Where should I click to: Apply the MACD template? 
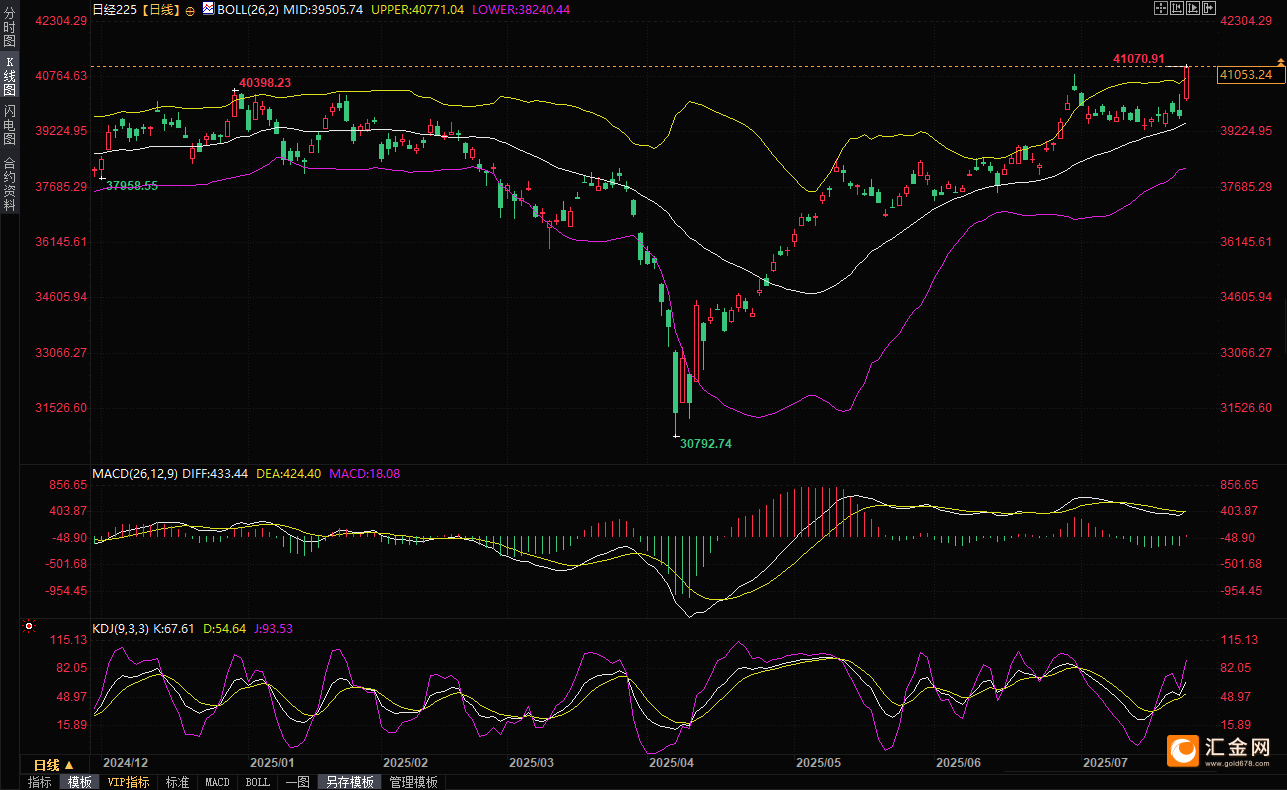(217, 782)
